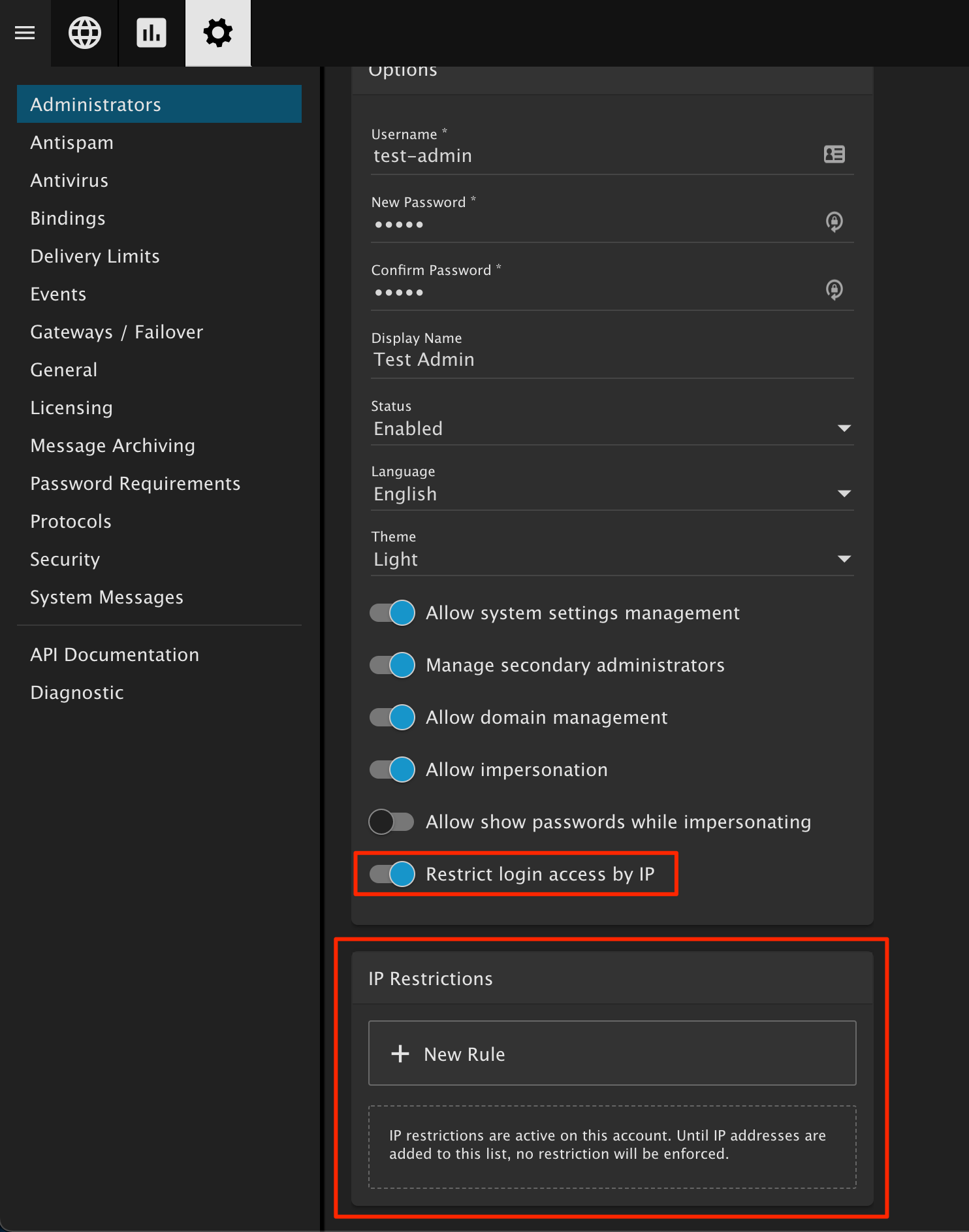Go to Antispam settings in sidebar
969x1232 pixels.
(72, 142)
